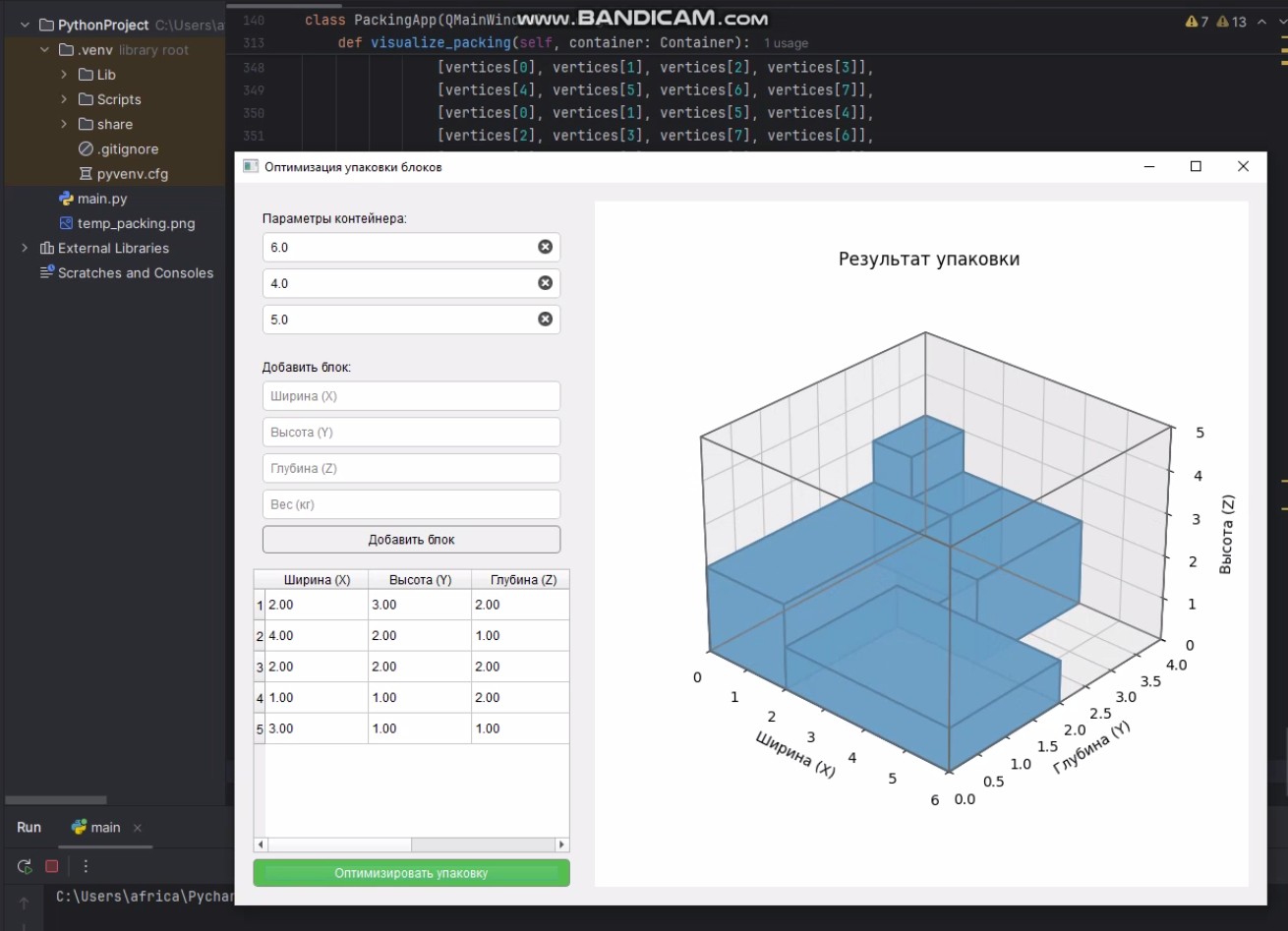
Task: Collapse the PythonProject root node
Action: [24, 26]
